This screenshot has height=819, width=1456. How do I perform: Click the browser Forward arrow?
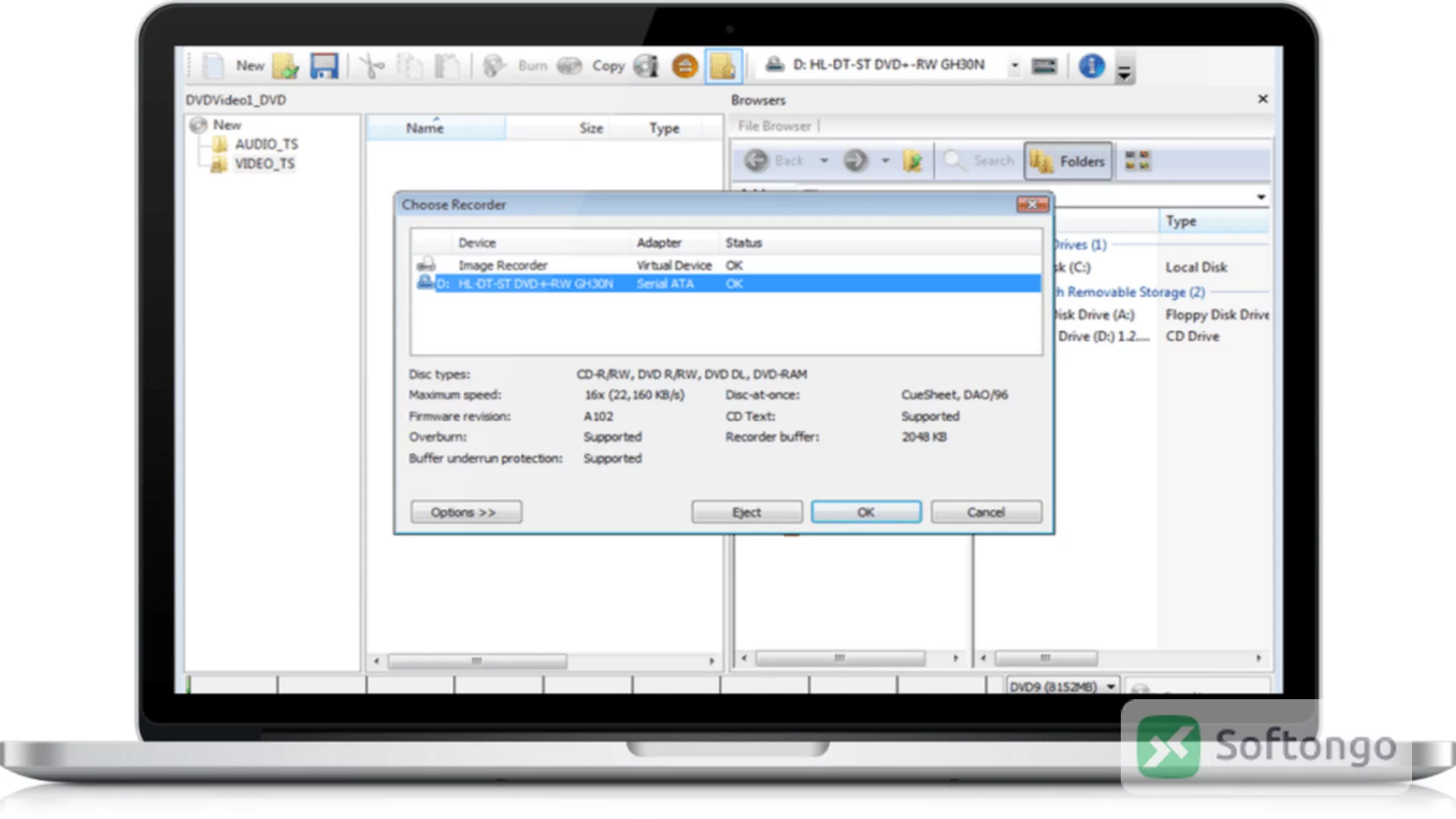pyautogui.click(x=855, y=161)
